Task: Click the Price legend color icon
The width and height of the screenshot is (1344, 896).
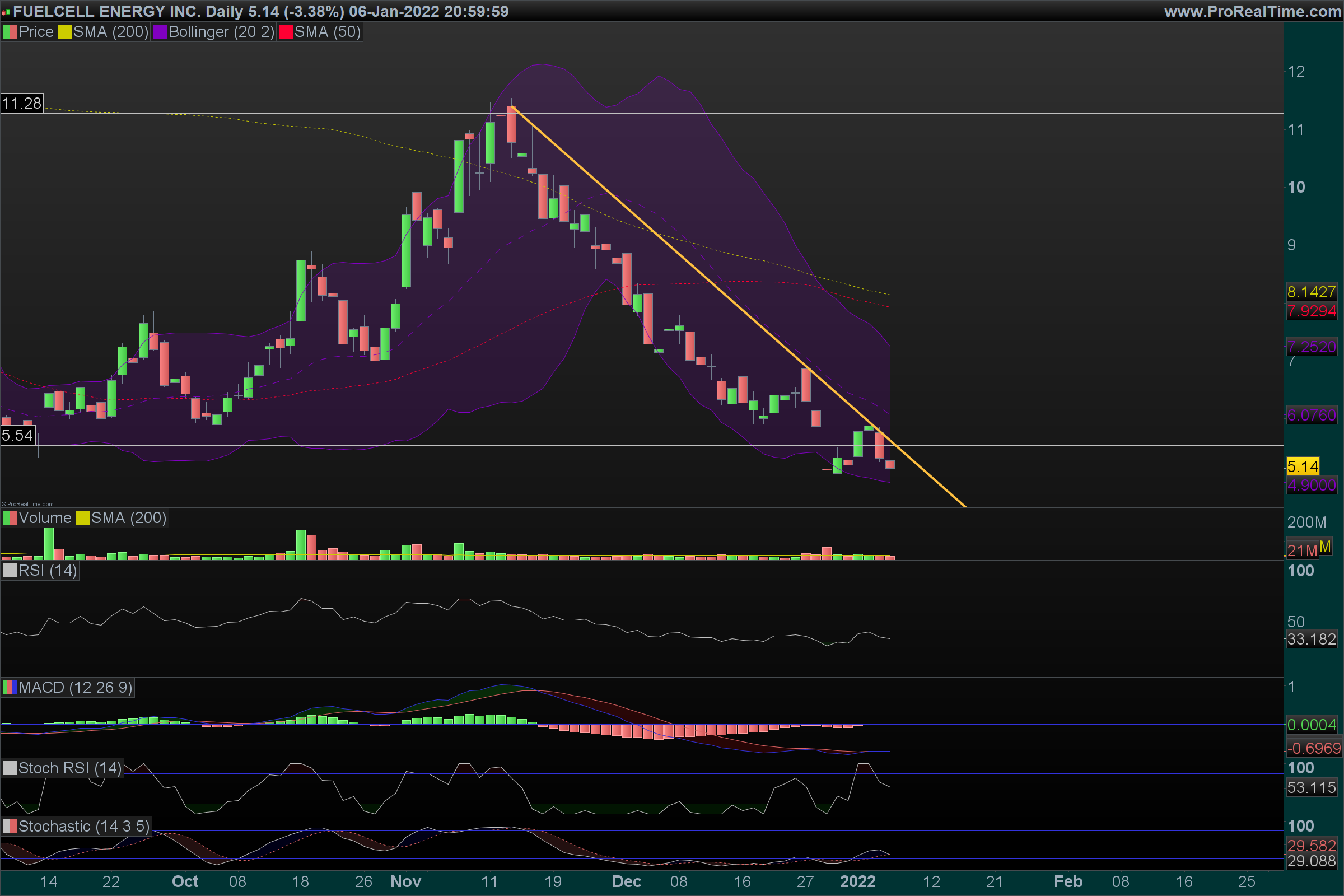Action: tap(10, 32)
